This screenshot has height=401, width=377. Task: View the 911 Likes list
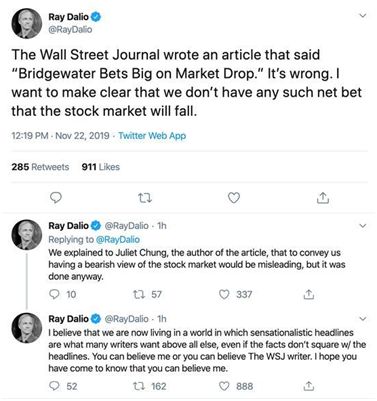(x=101, y=167)
